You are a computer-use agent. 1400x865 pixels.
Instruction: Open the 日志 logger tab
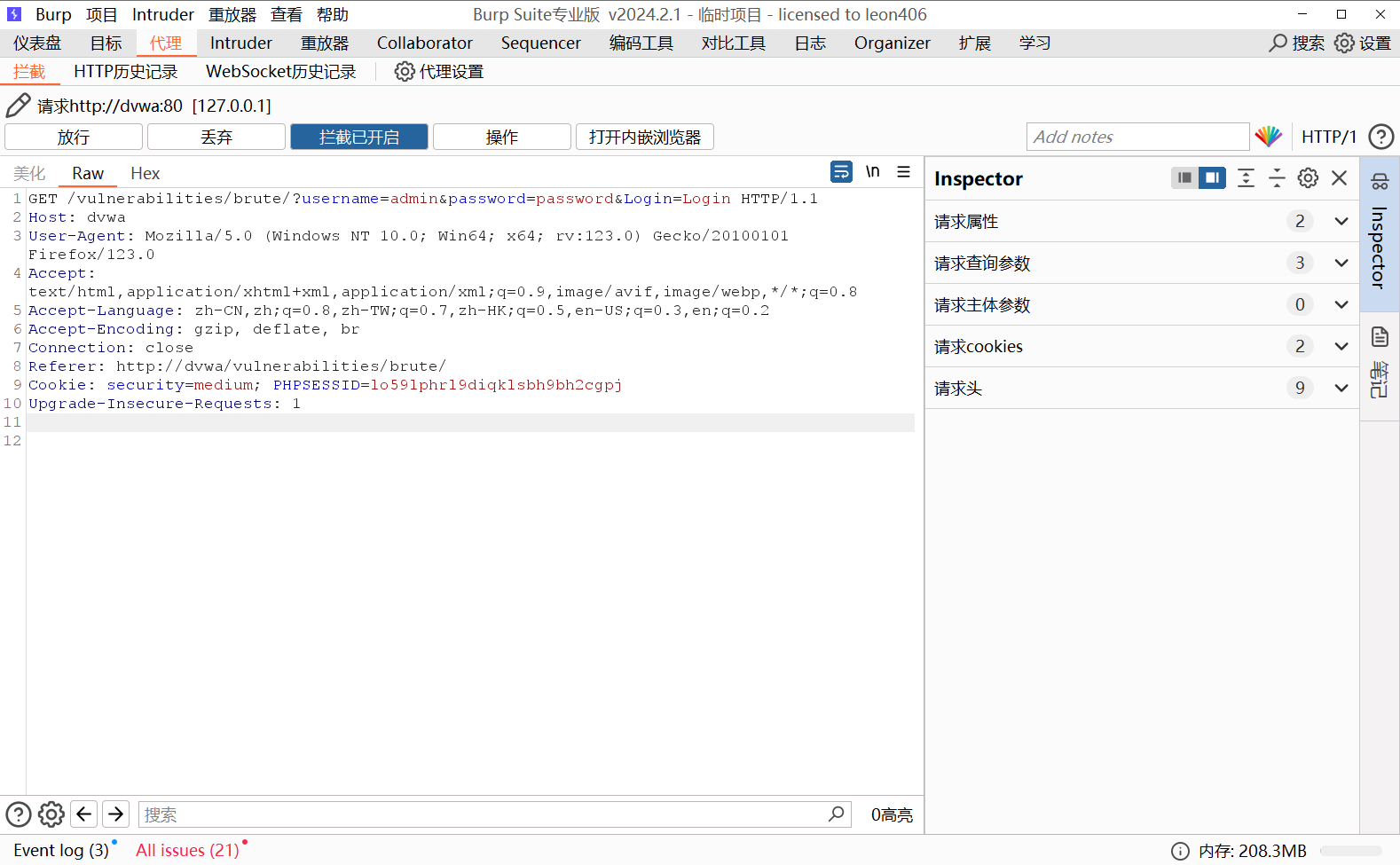click(x=810, y=43)
